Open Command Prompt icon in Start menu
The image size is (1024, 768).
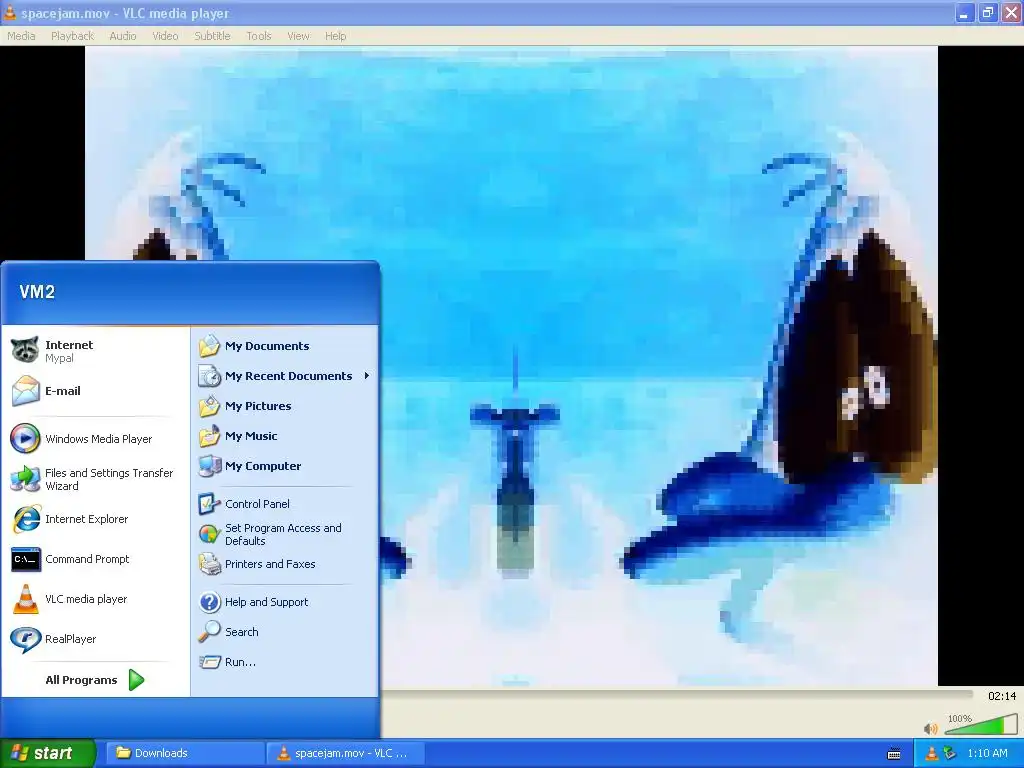click(25, 559)
